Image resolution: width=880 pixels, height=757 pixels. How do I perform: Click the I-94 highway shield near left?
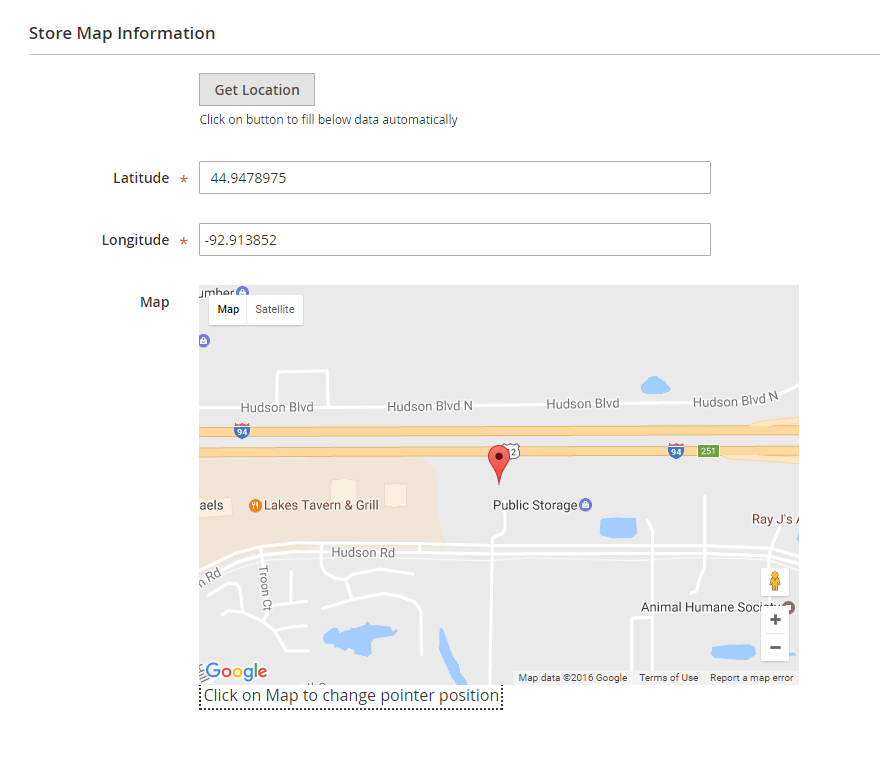(x=241, y=430)
